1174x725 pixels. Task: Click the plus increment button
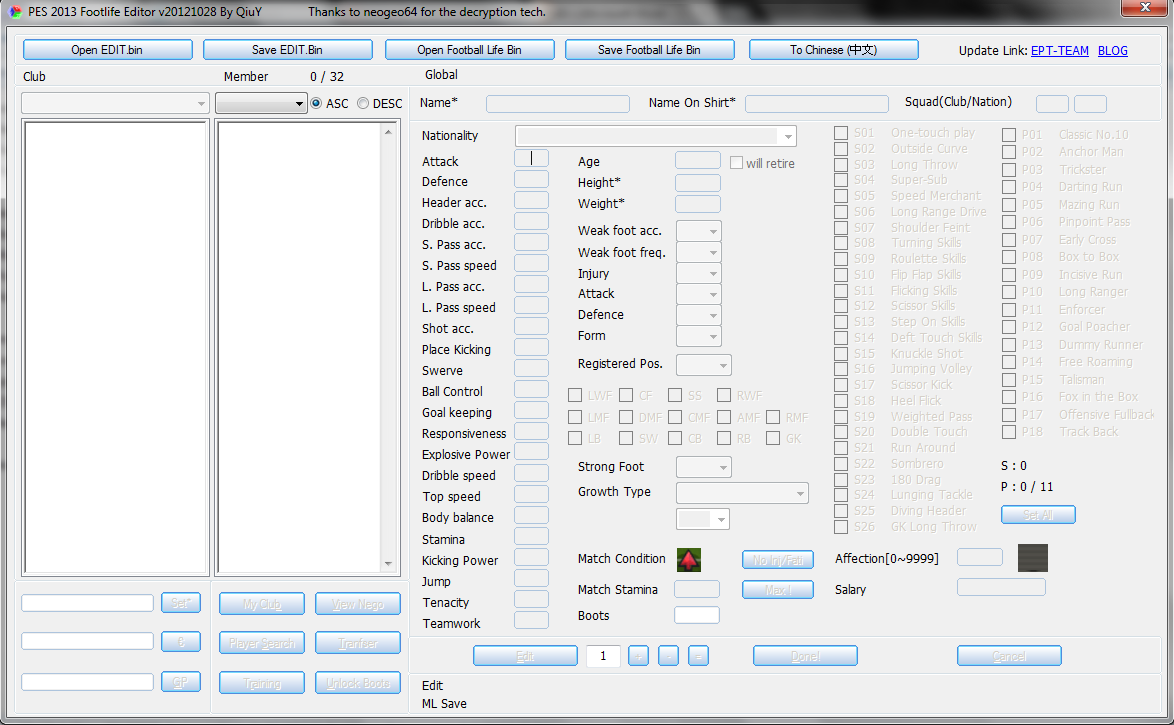click(639, 655)
